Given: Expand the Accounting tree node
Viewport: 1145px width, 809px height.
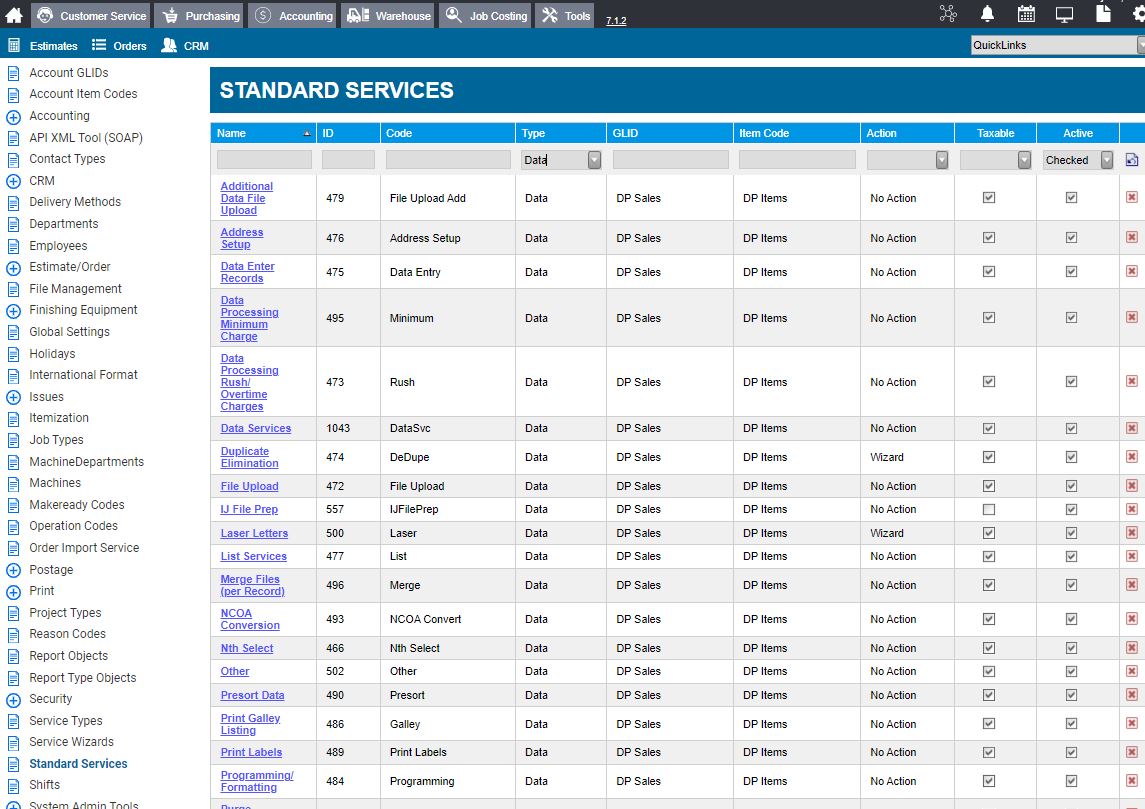Looking at the screenshot, I should 13,117.
